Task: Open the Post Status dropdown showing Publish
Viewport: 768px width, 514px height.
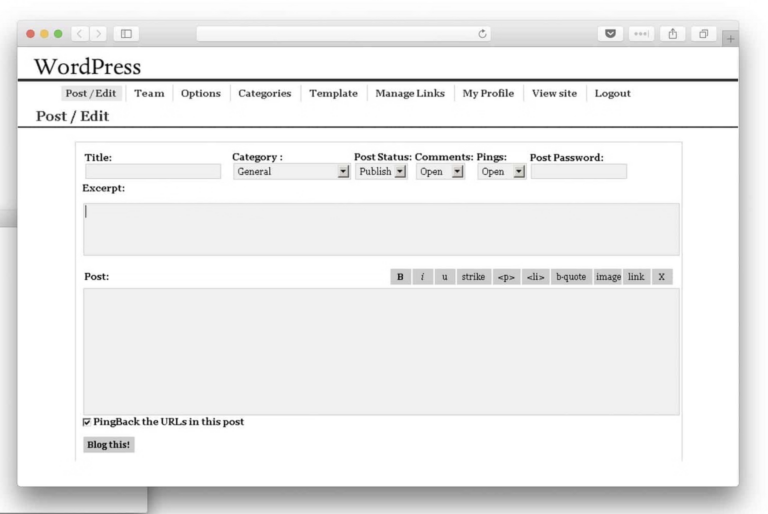Action: 381,171
